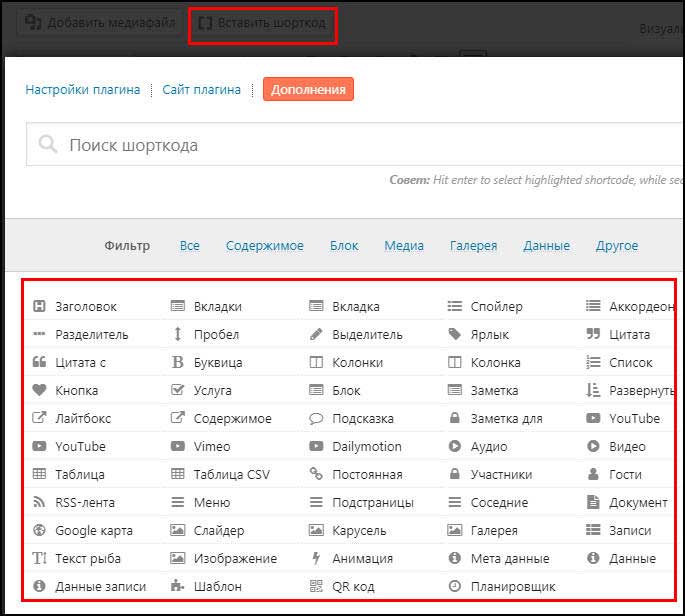Click the Заметка для lock icon
The height and width of the screenshot is (616, 685).
point(454,418)
